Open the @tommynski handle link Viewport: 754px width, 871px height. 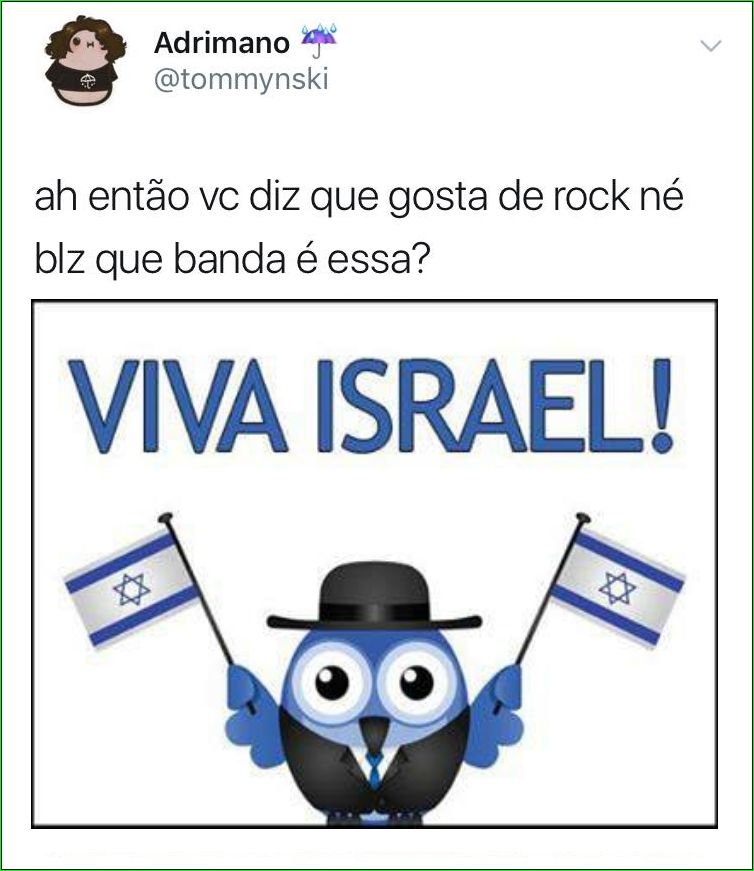pyautogui.click(x=241, y=79)
